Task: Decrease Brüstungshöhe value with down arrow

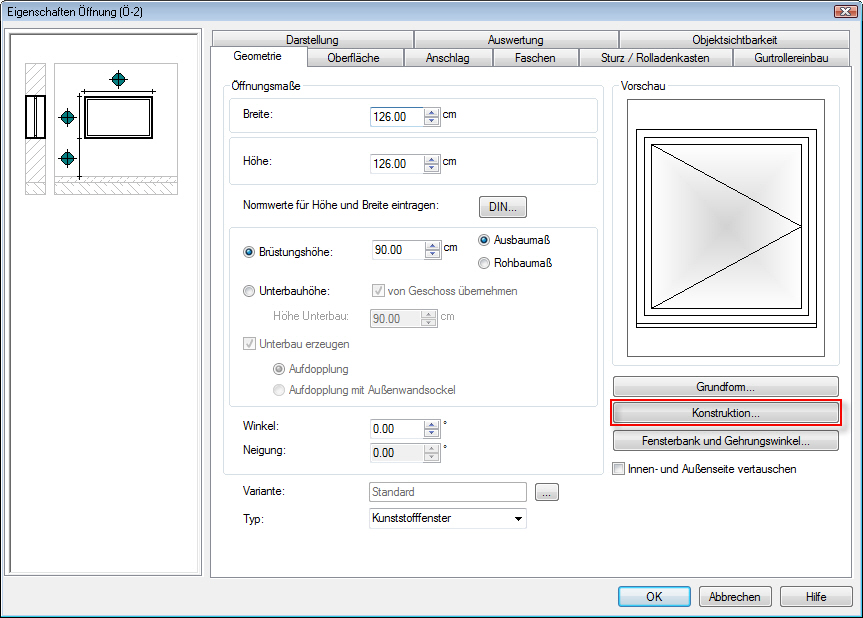Action: tap(433, 254)
